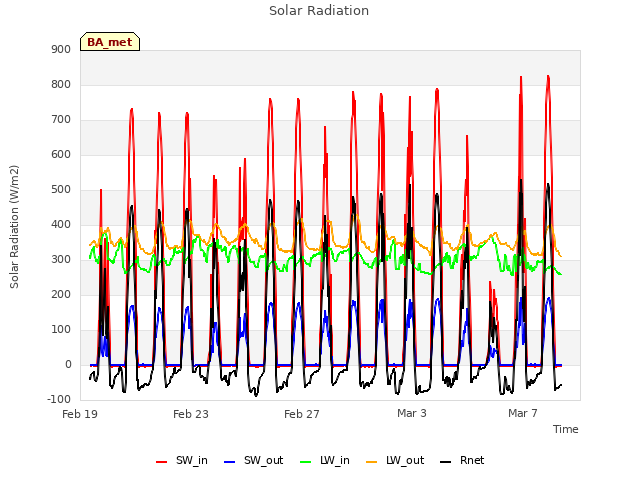Click the 800 y-axis tick label
Viewport: 640px width, 480px height.
(61, 84)
